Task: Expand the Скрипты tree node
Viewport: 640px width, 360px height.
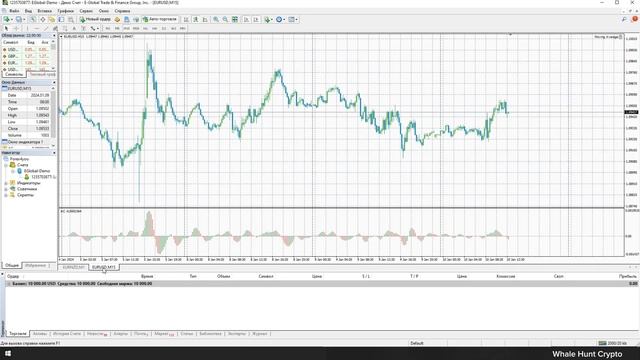Action: (x=6, y=195)
